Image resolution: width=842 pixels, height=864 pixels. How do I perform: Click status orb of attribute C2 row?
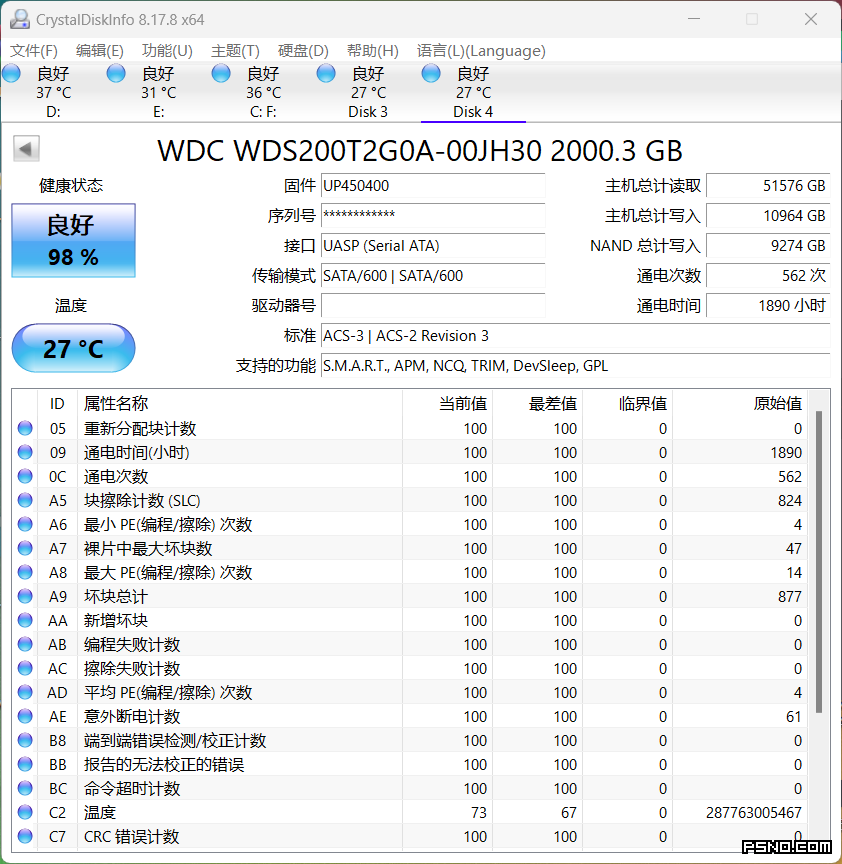(25, 812)
